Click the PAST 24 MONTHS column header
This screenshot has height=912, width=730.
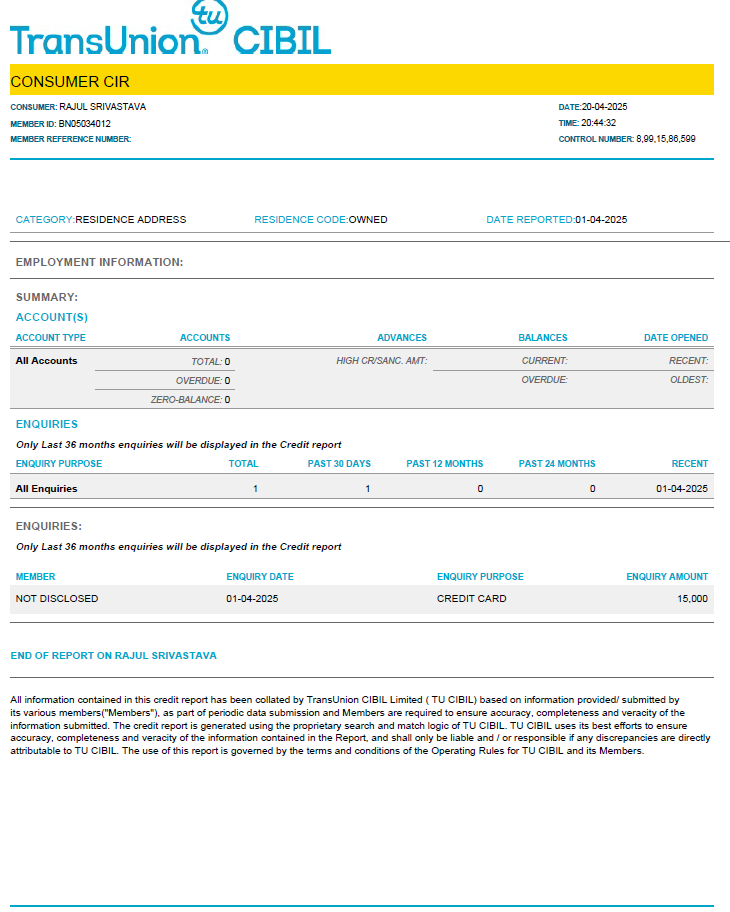(x=557, y=464)
